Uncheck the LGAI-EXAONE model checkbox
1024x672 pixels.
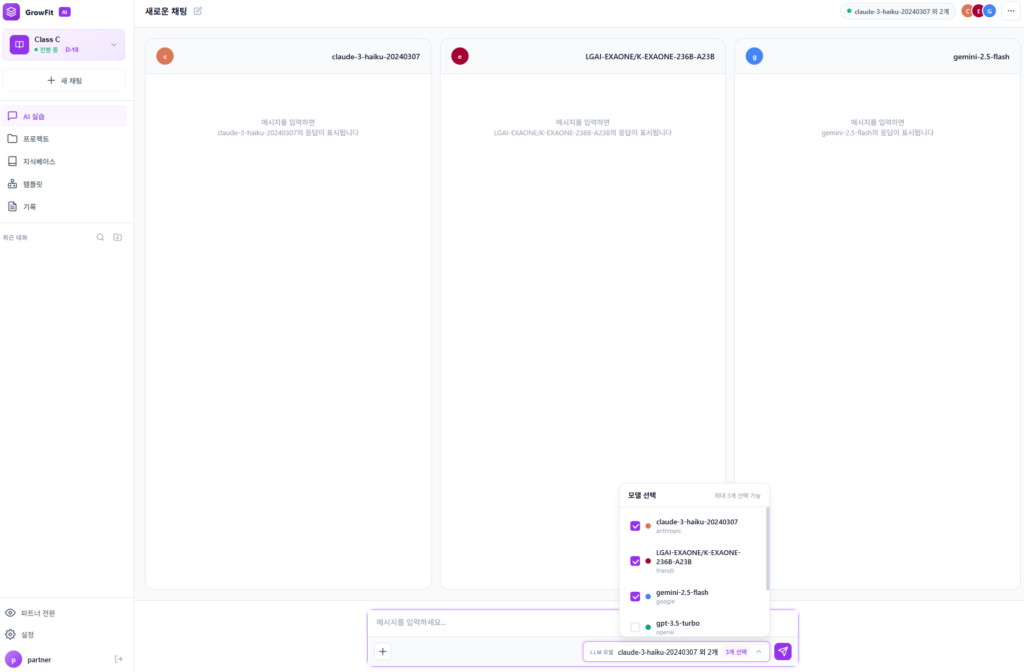(x=635, y=561)
